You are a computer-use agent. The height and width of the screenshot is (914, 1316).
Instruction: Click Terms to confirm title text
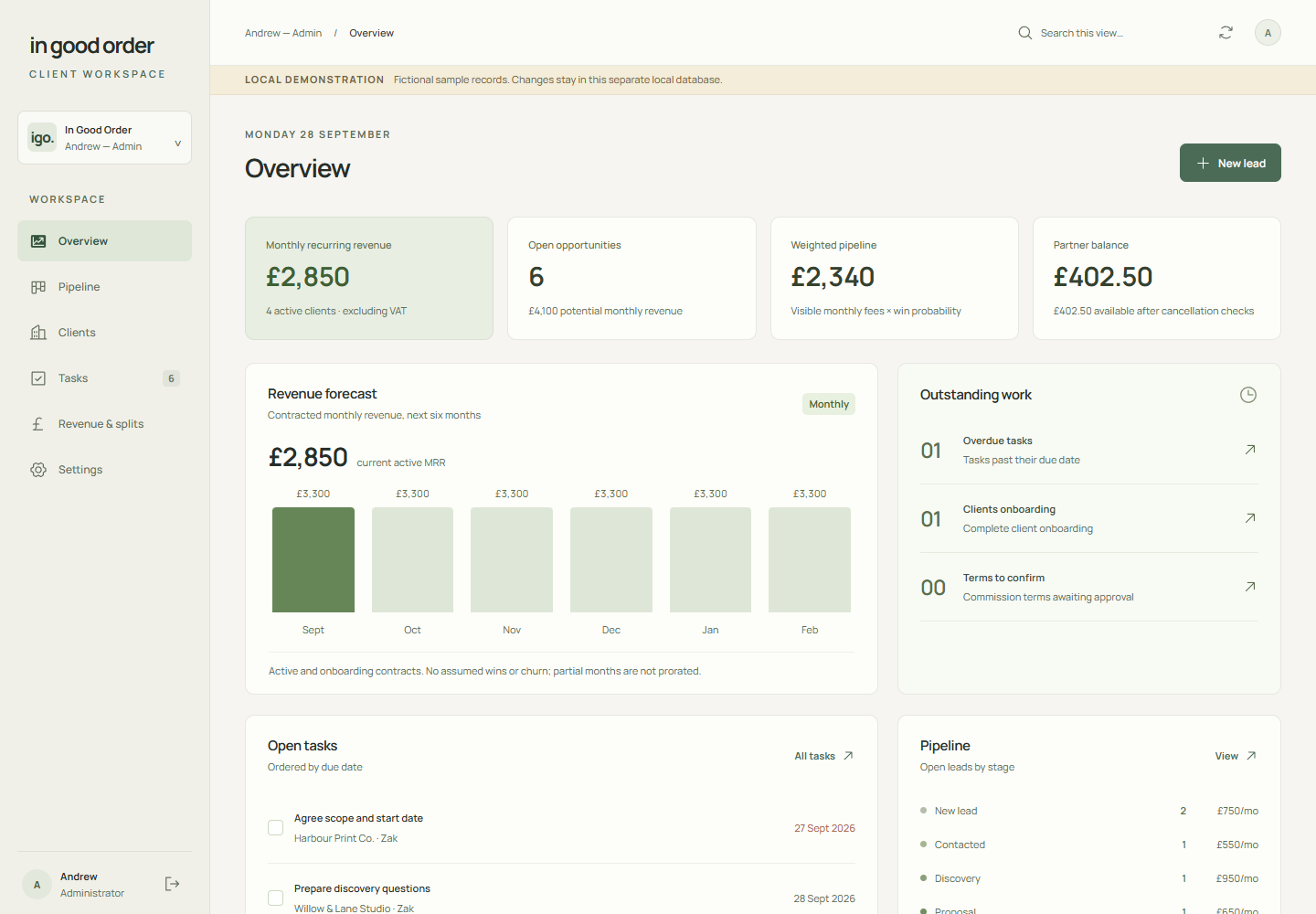click(x=1003, y=578)
